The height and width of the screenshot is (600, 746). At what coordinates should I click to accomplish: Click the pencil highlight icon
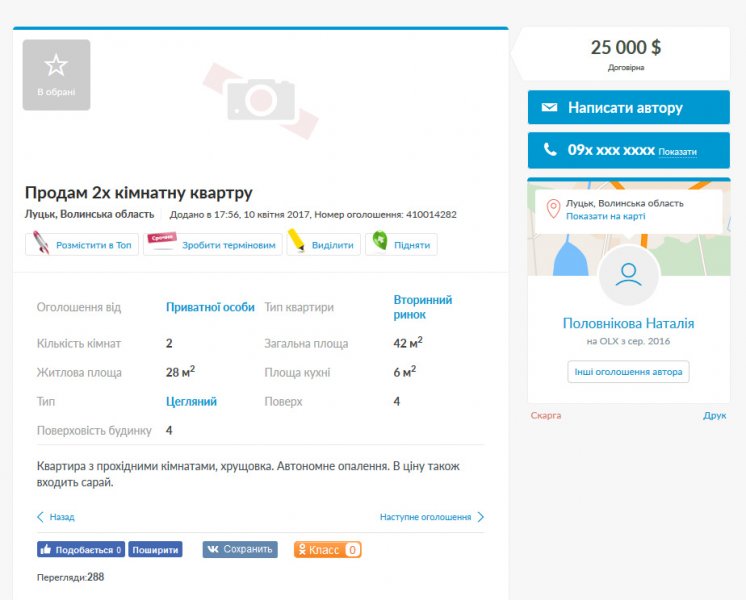pyautogui.click(x=297, y=243)
